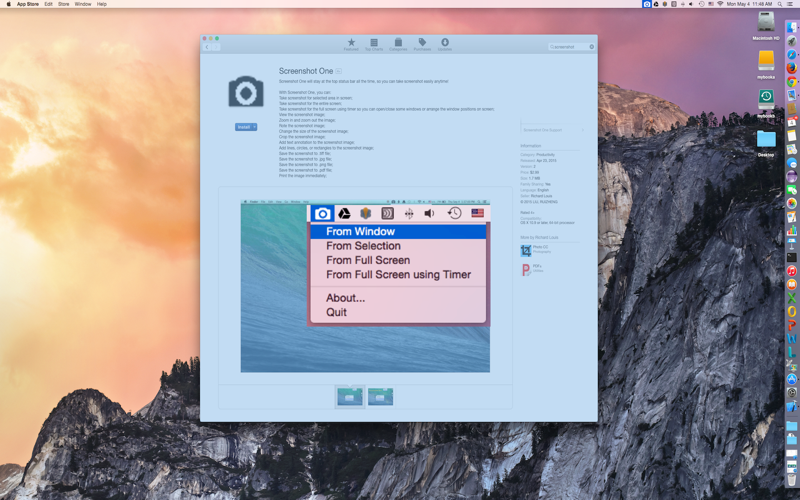Open the Screenshot One Support link

tap(552, 130)
